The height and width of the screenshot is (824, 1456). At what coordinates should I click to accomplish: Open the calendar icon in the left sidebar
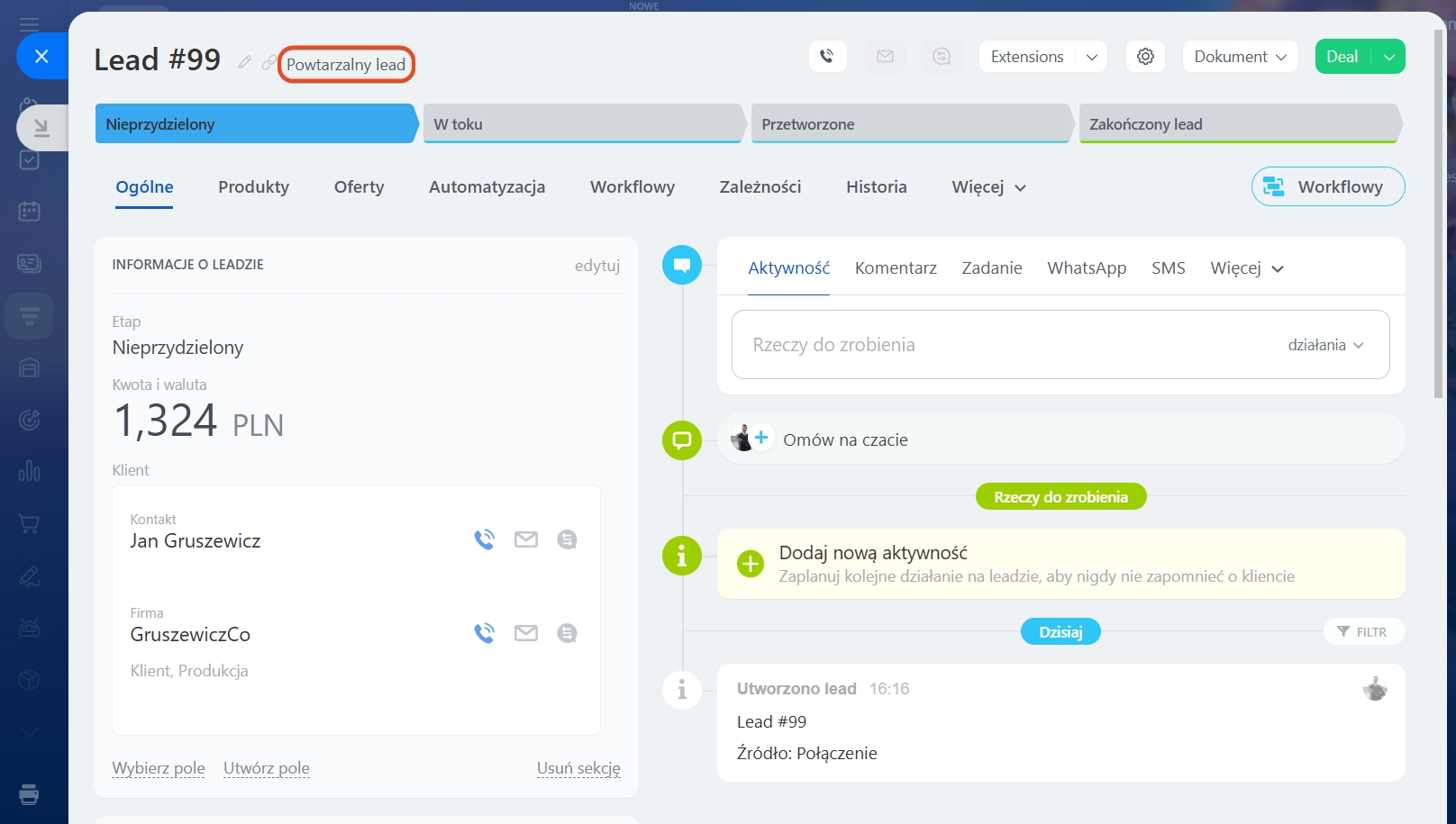pos(29,212)
